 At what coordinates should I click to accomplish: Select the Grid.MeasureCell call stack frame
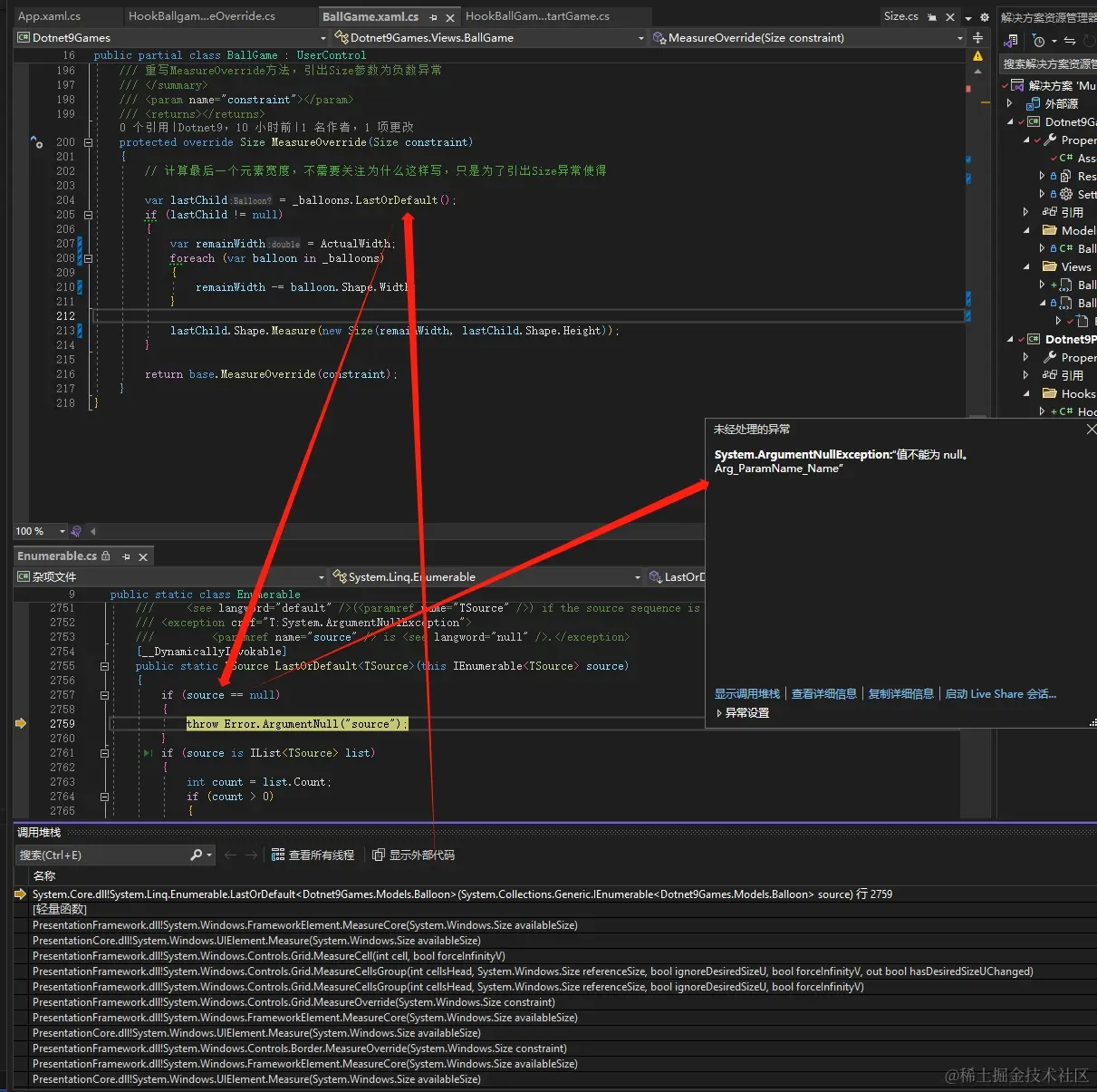269,956
